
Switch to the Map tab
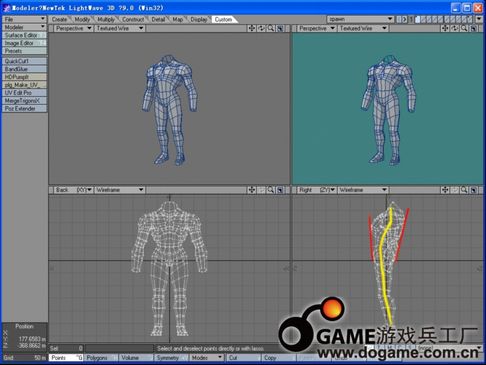(x=177, y=19)
